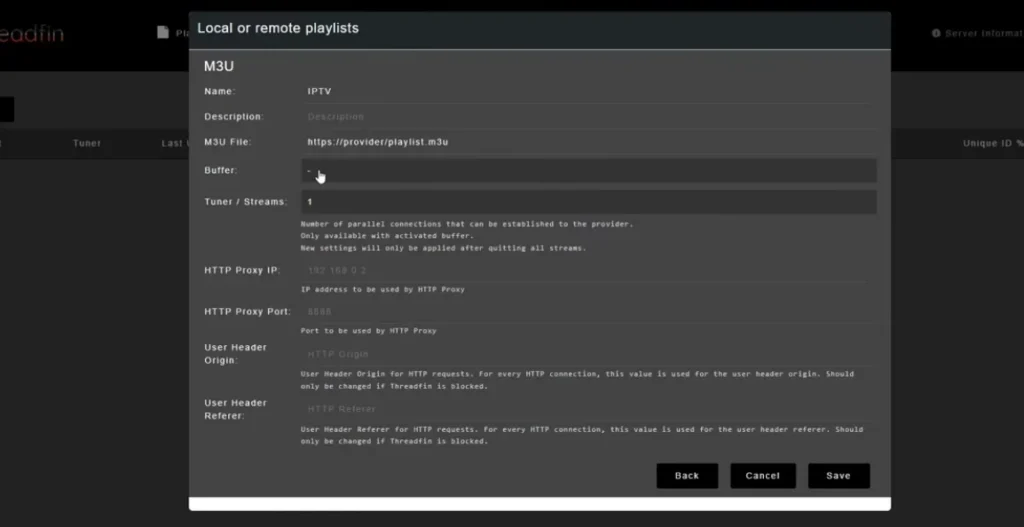Click the M3U heading text
This screenshot has height=527, width=1024.
point(219,66)
